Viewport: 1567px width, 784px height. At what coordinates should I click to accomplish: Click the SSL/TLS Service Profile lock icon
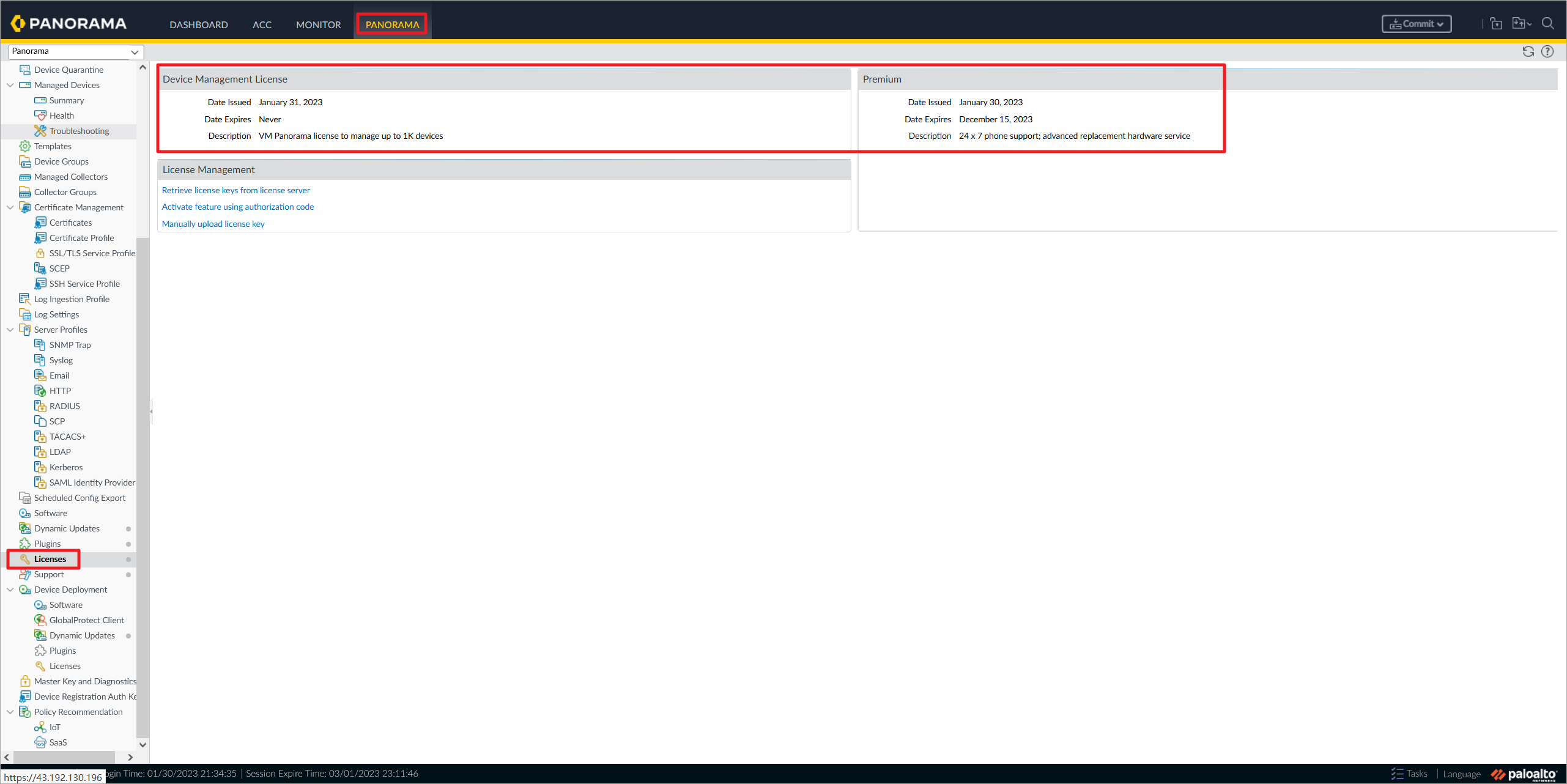40,253
